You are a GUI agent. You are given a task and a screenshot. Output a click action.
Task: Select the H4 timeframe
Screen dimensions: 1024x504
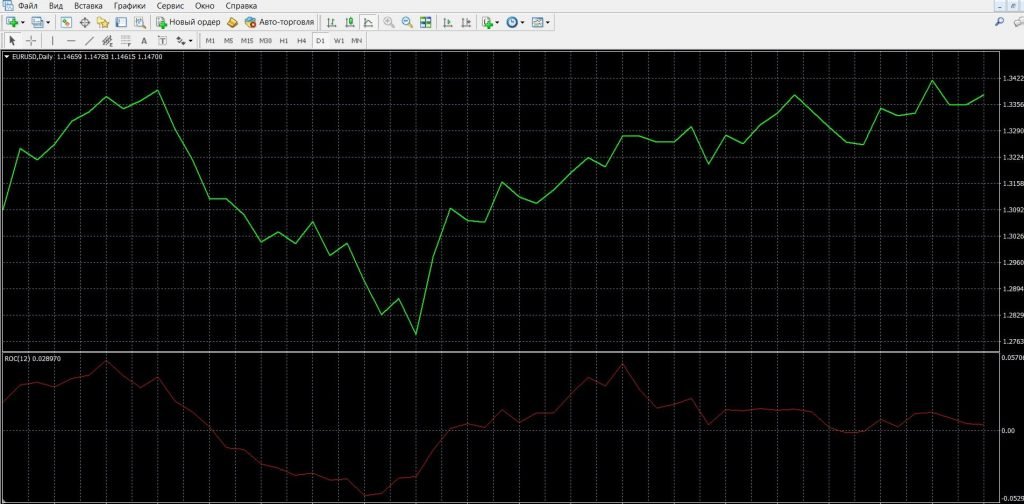point(301,41)
